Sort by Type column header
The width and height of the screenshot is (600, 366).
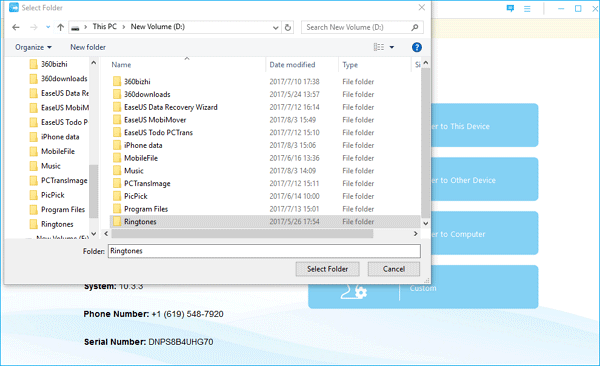350,65
